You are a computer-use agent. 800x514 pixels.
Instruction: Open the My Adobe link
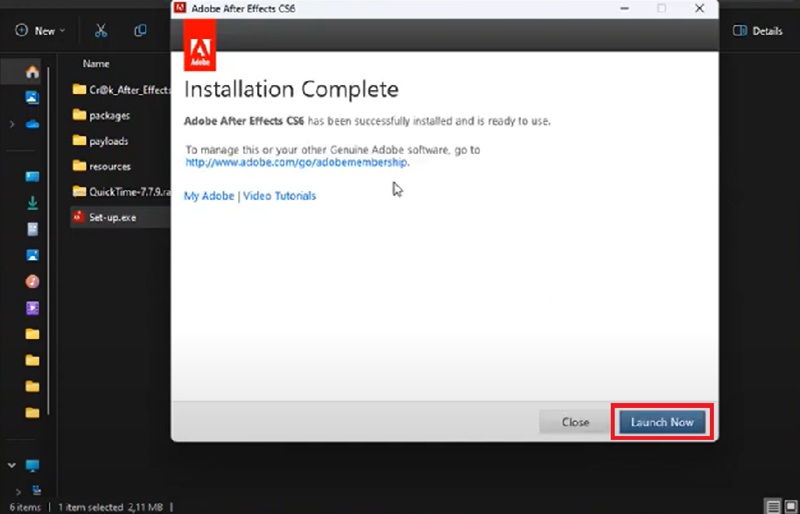pos(209,196)
